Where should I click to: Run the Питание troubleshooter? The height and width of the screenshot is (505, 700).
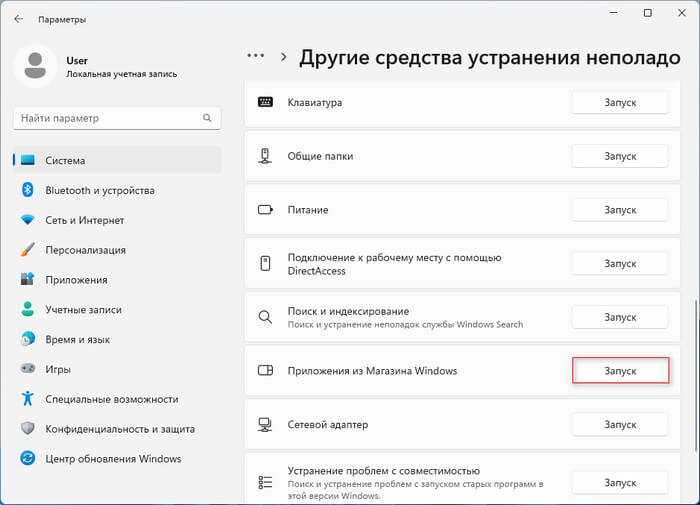click(x=620, y=210)
